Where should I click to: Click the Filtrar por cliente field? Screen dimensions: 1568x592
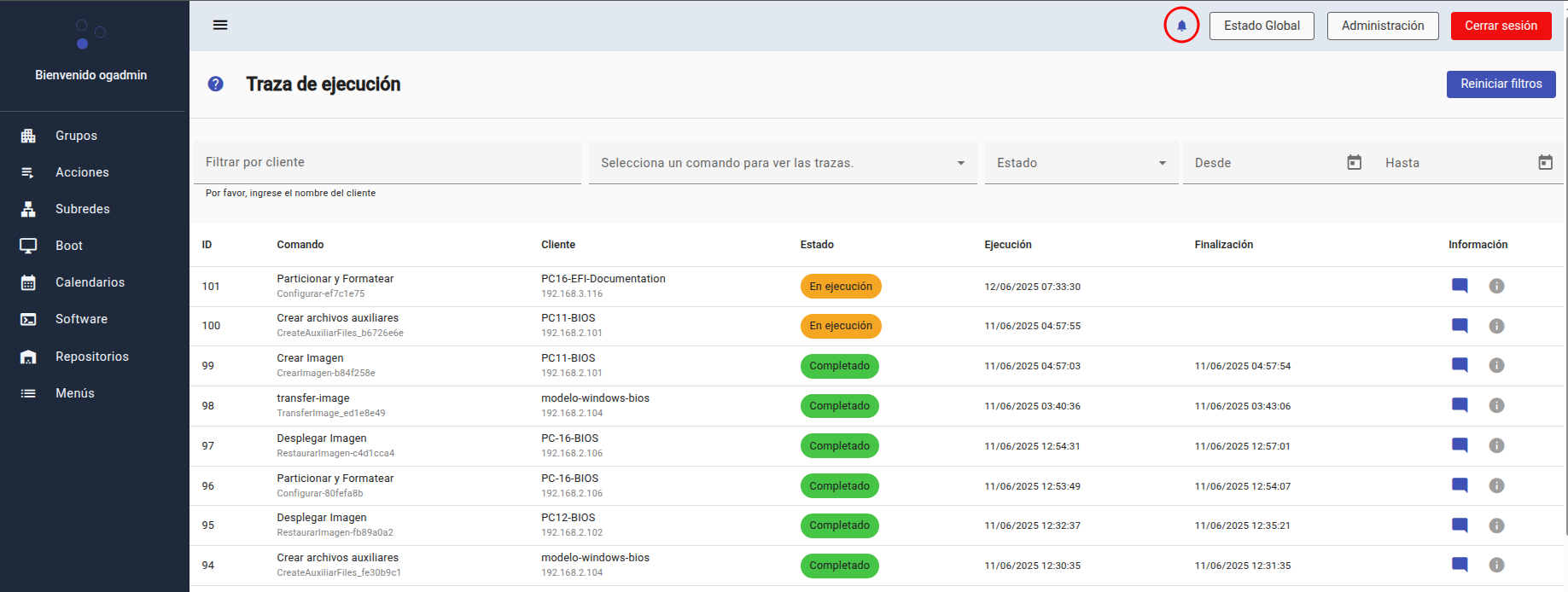(x=387, y=162)
